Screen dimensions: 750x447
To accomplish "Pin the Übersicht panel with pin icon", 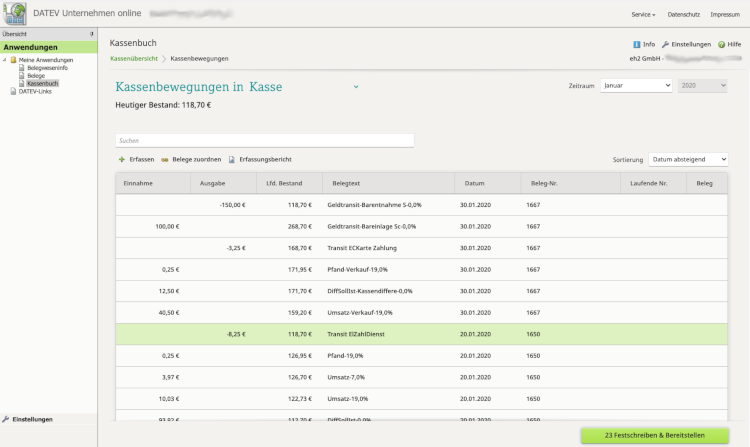I will [x=92, y=34].
